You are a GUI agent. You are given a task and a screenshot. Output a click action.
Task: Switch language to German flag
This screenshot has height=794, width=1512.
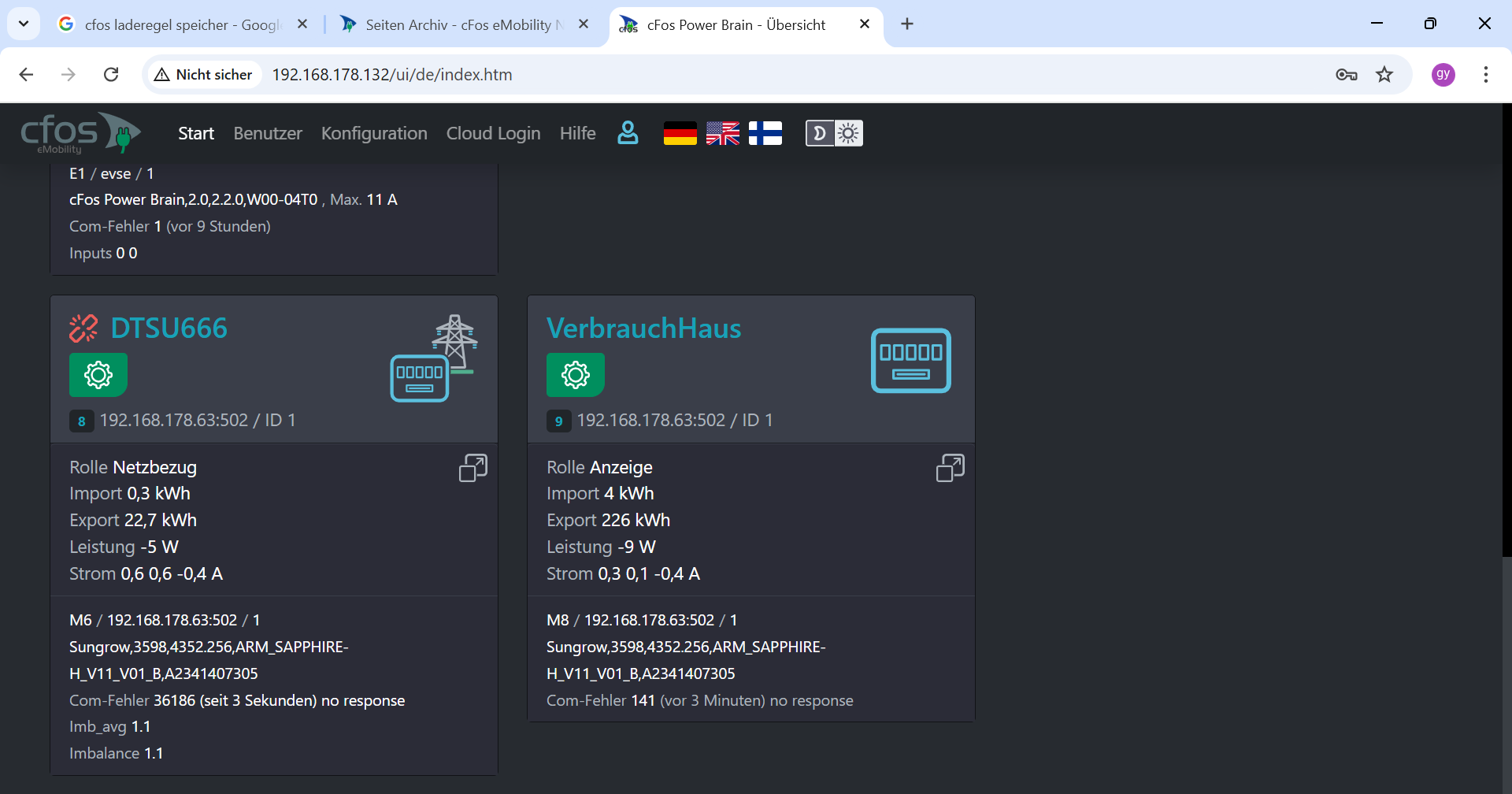pyautogui.click(x=680, y=134)
